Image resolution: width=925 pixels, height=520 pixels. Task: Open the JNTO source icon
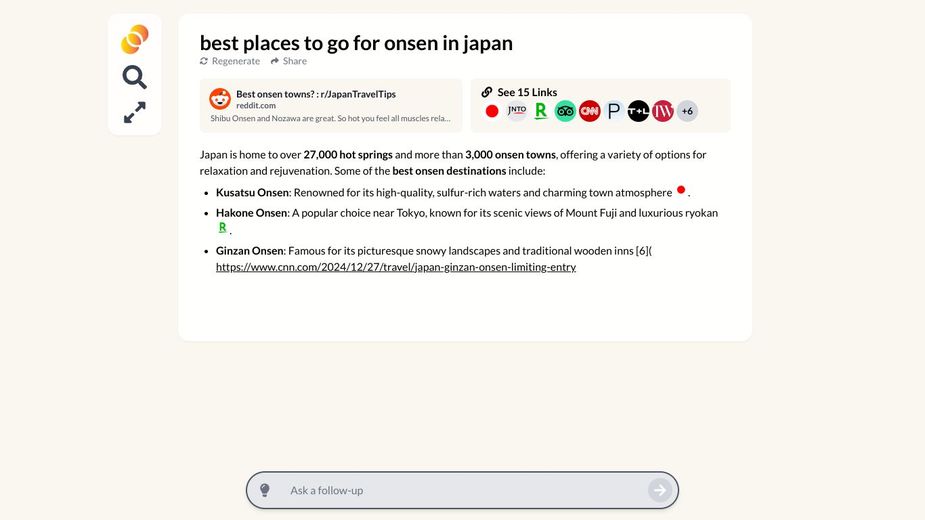pos(516,111)
